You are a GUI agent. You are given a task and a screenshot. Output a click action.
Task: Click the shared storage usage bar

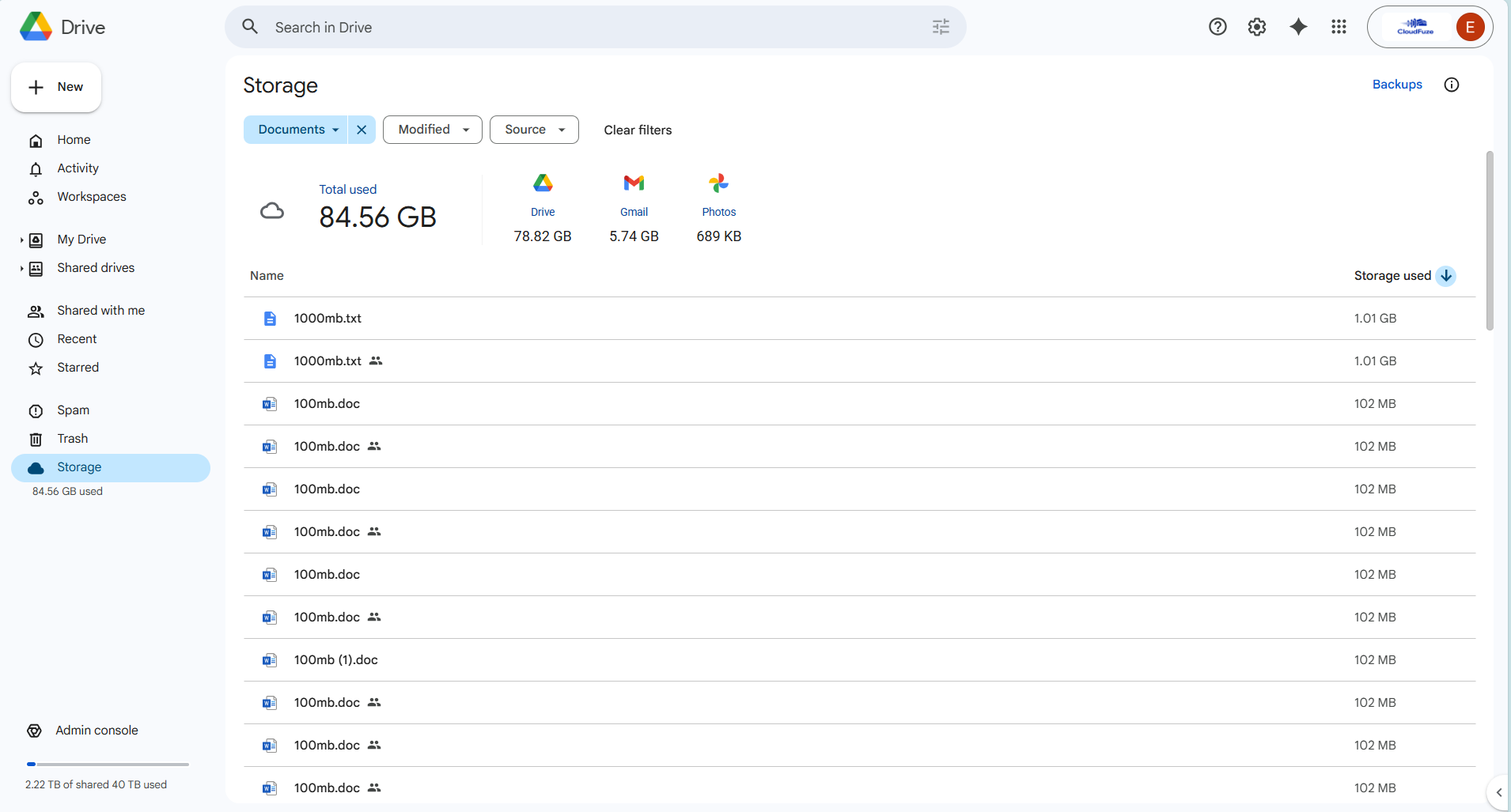(108, 764)
